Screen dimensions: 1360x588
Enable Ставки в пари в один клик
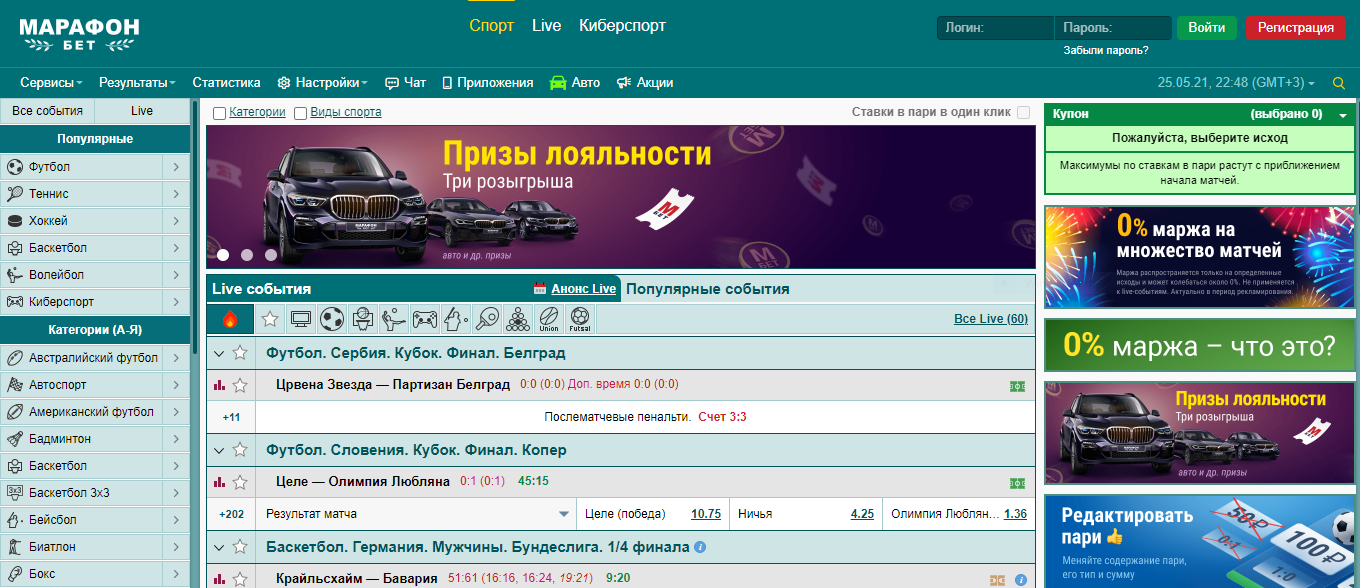1023,113
